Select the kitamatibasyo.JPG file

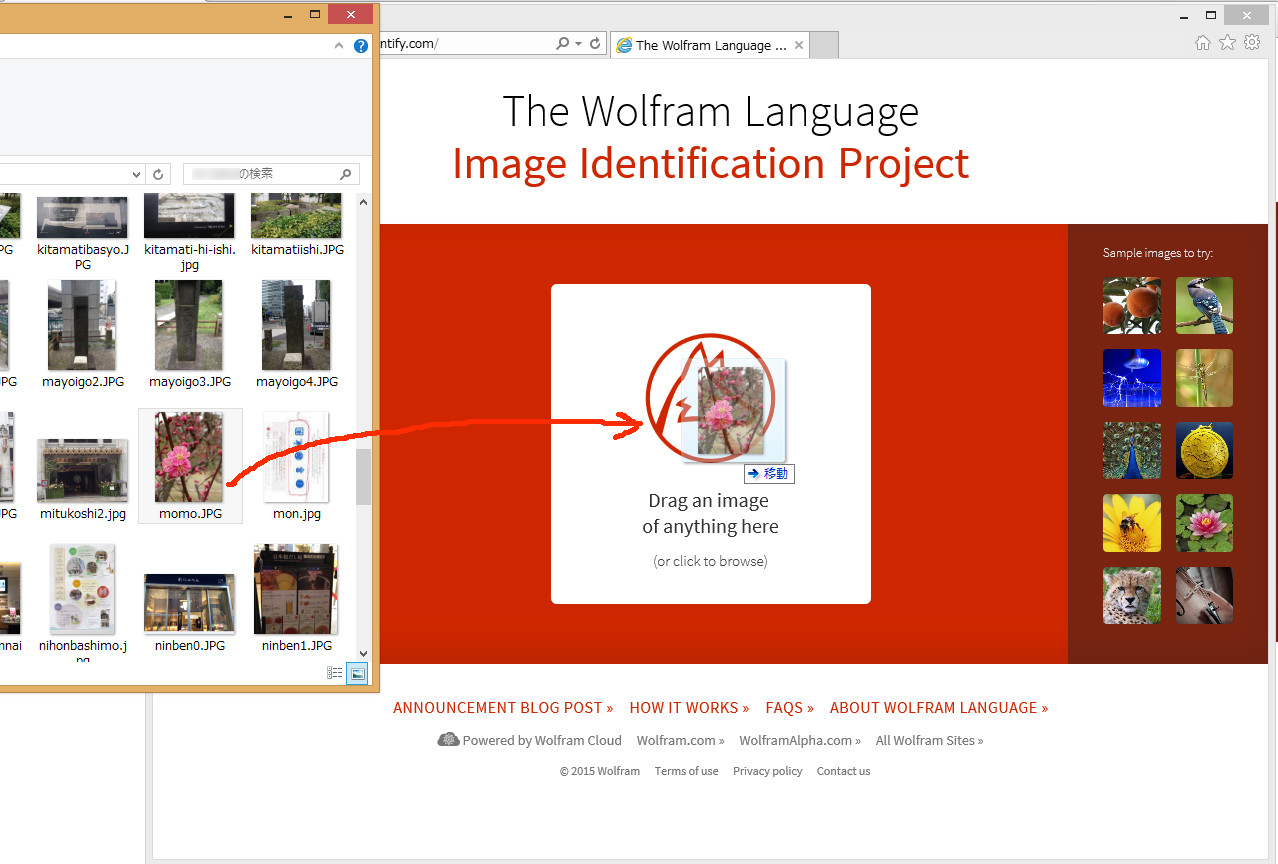[83, 233]
